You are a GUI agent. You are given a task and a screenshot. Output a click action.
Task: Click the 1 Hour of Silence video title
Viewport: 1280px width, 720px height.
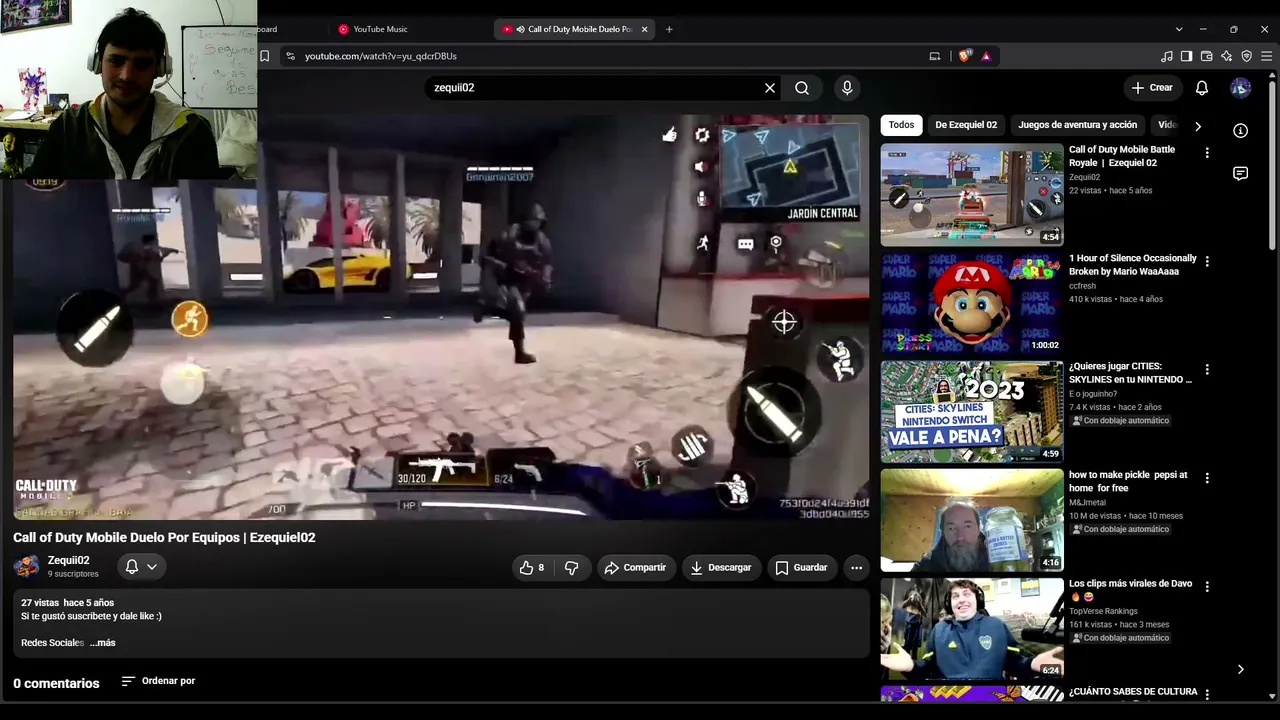[x=1133, y=264]
